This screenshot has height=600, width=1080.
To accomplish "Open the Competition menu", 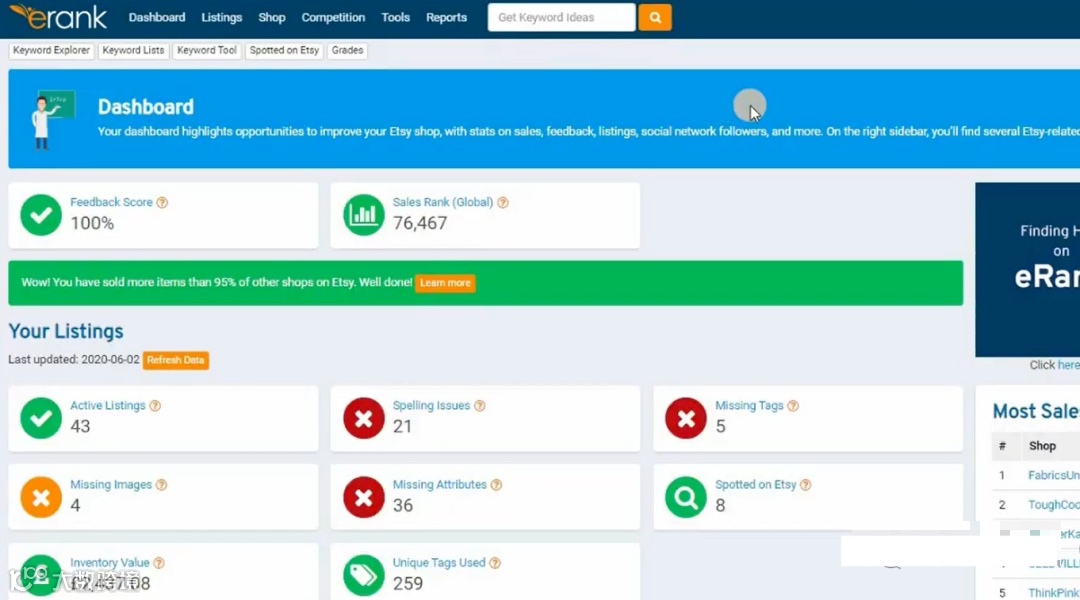I will pyautogui.click(x=333, y=17).
